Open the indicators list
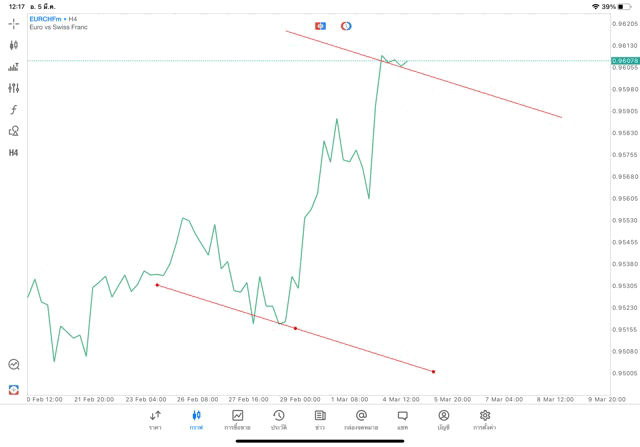 [x=14, y=109]
